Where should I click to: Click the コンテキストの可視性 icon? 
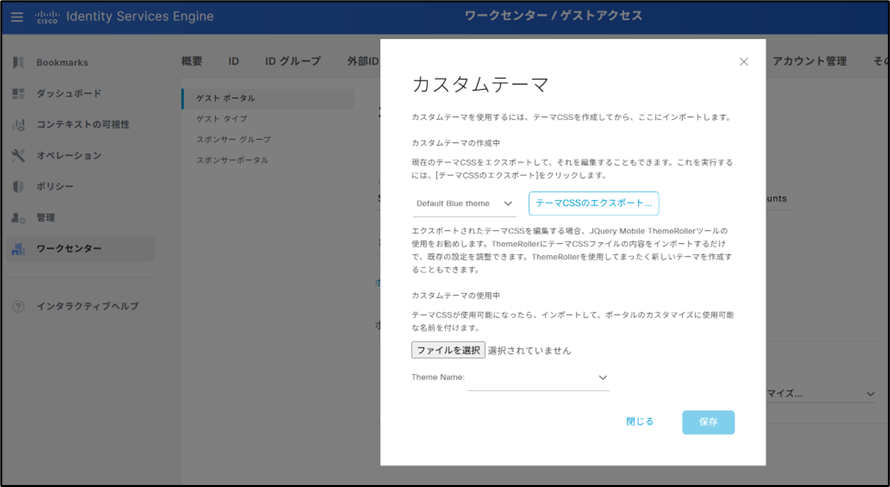click(18, 125)
